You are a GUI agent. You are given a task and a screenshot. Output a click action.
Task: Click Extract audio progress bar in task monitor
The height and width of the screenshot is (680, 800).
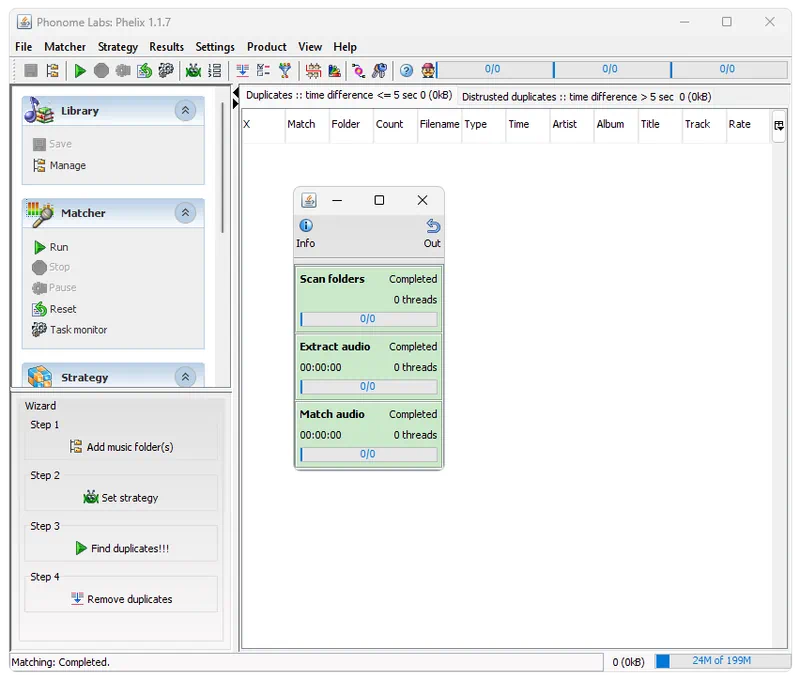point(369,387)
